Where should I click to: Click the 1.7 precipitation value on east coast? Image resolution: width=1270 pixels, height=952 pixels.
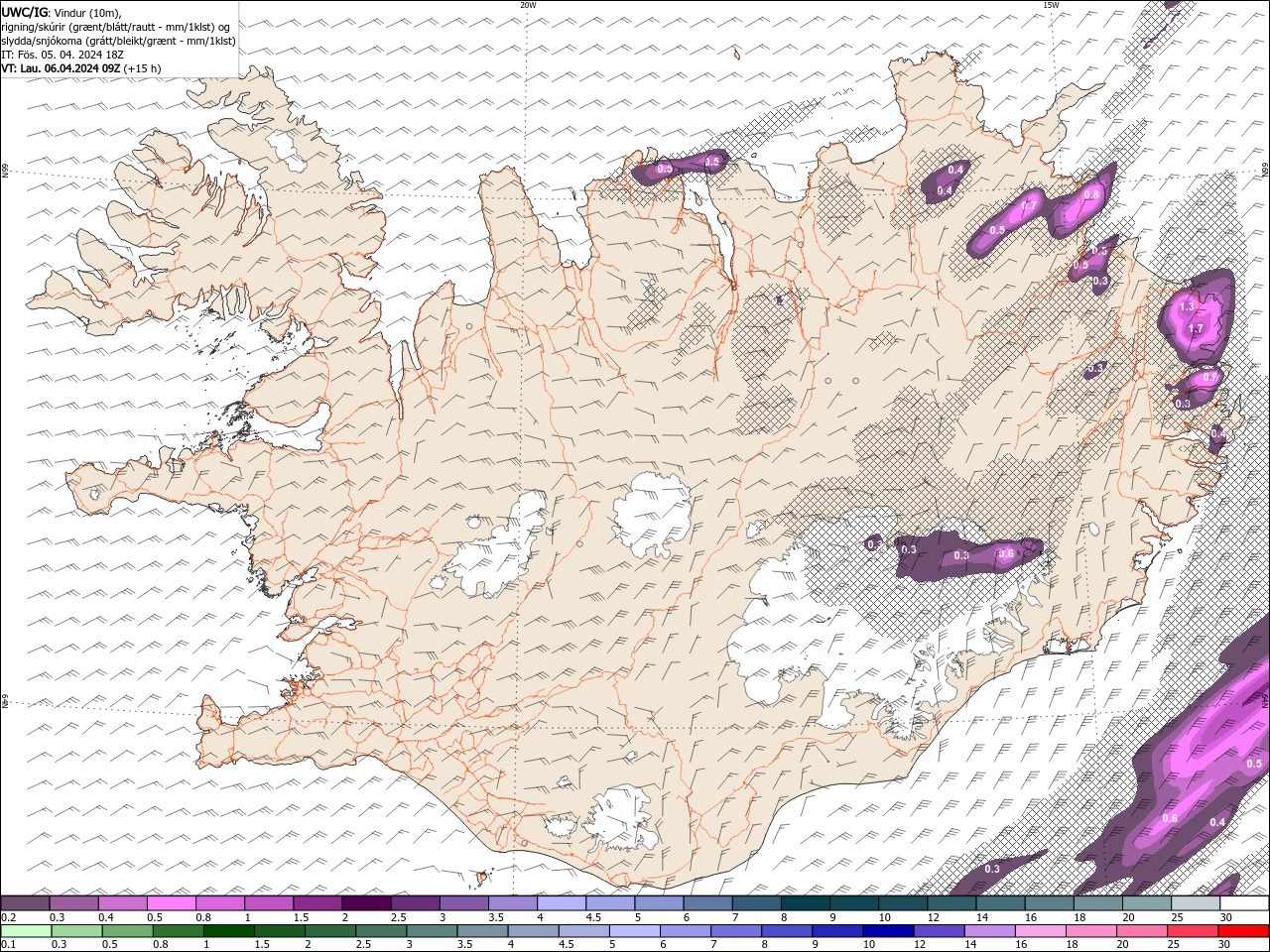click(1196, 328)
